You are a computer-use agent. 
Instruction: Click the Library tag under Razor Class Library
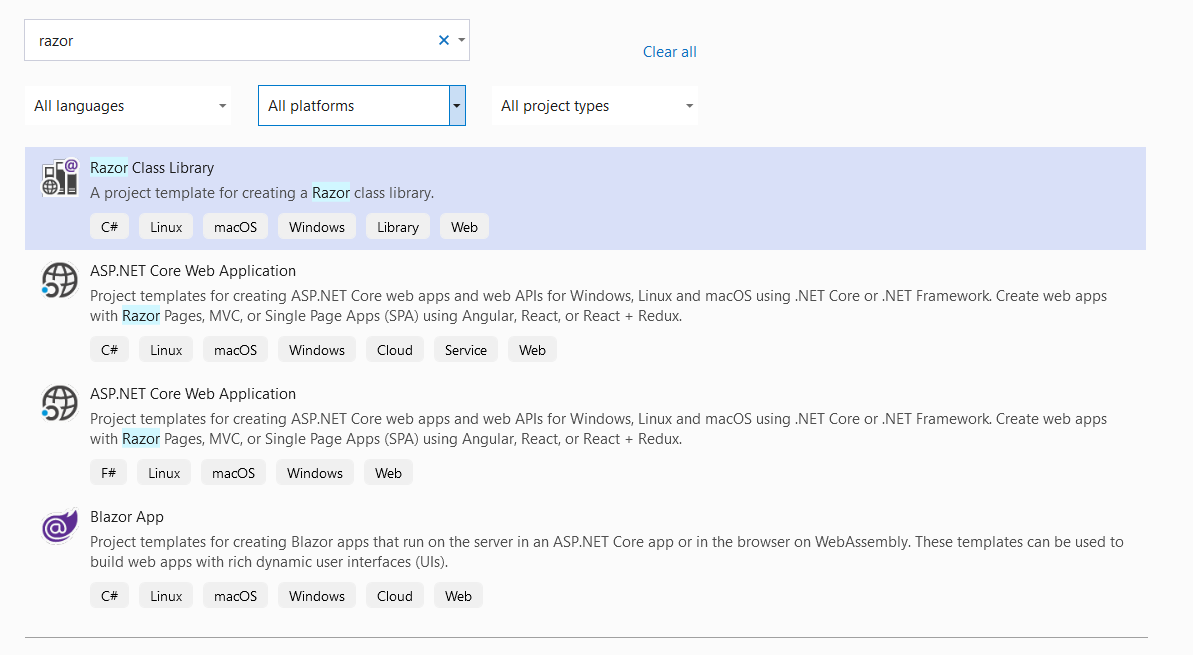tap(398, 227)
